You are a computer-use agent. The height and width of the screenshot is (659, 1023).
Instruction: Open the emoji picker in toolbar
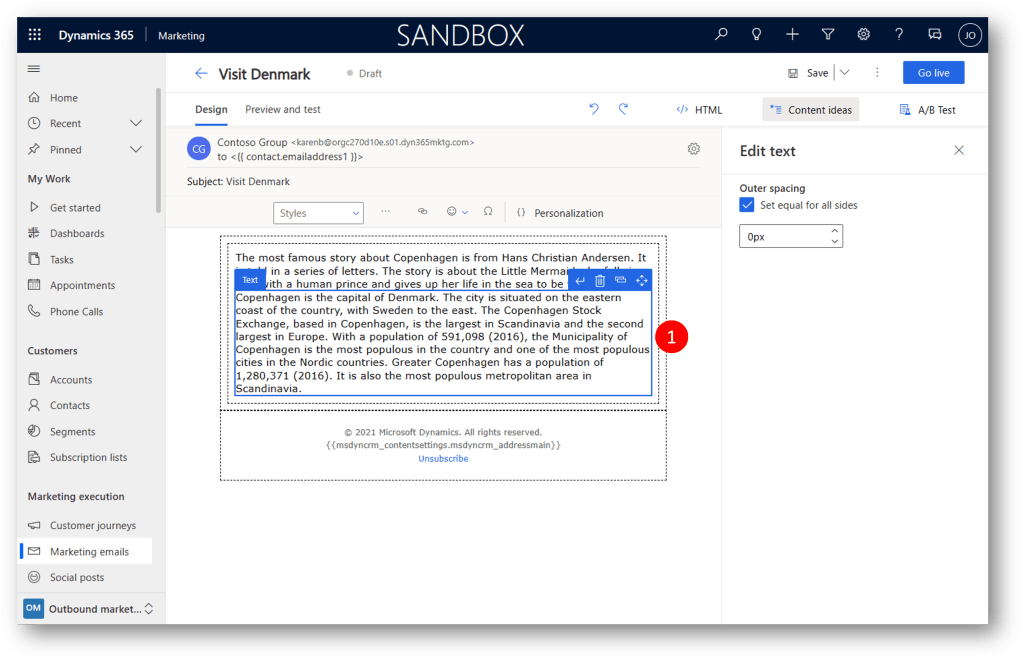click(x=452, y=212)
